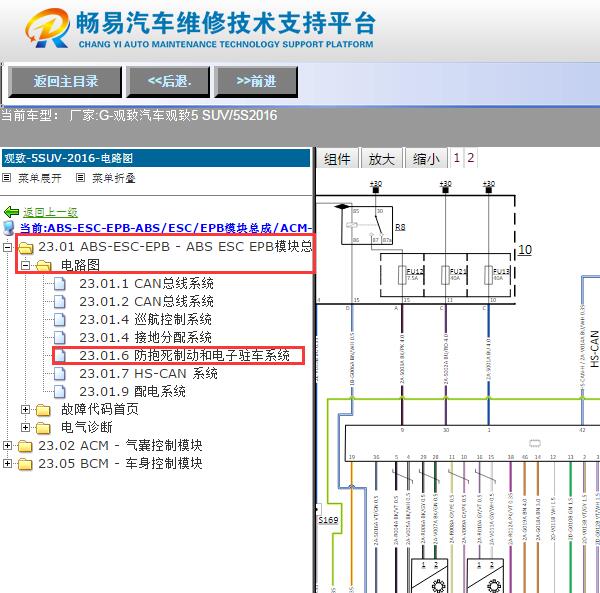Click the 菜单折叠 collapse-menu icon
600x593 pixels.
coord(80,178)
